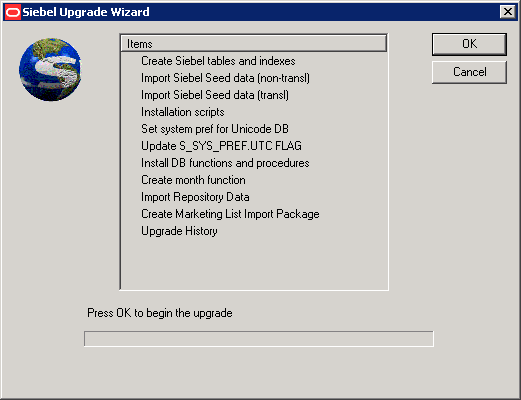This screenshot has height=400, width=521.
Task: Select Import Siebel Seed data (non-transl)
Action: point(225,78)
